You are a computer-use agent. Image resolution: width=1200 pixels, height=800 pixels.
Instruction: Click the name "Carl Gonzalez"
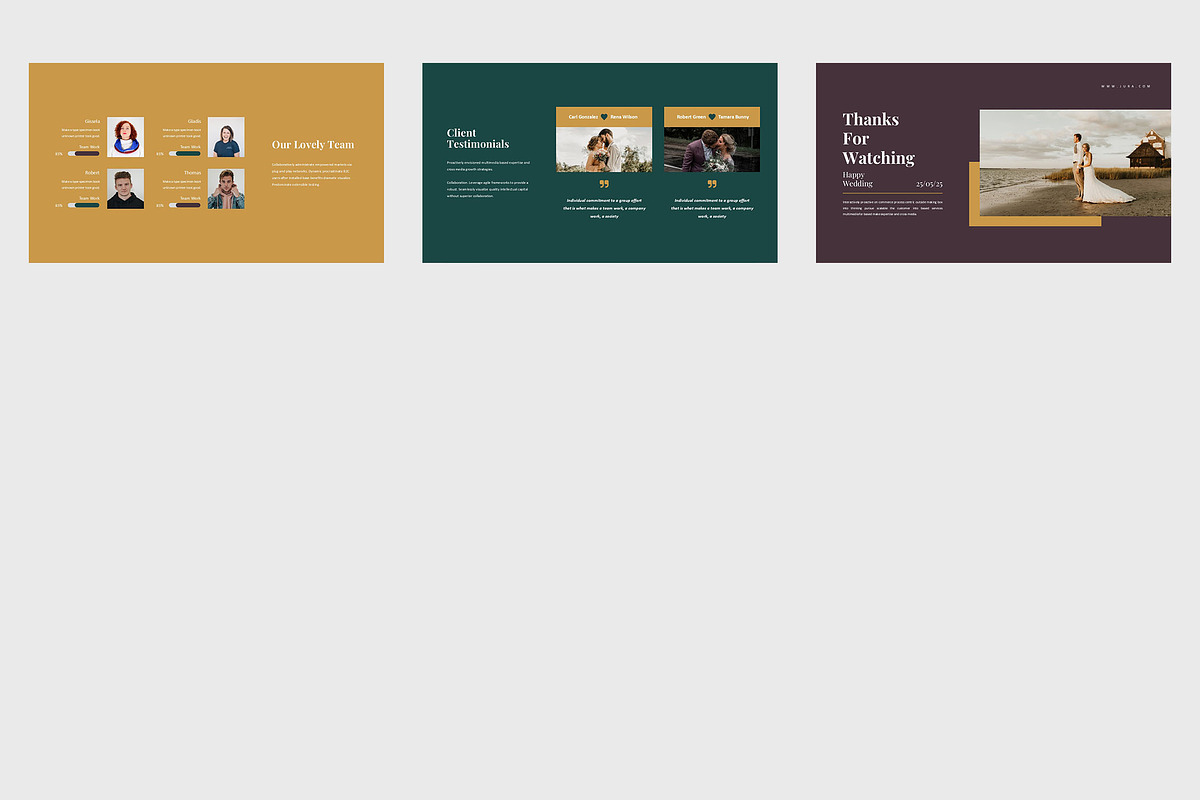point(583,117)
